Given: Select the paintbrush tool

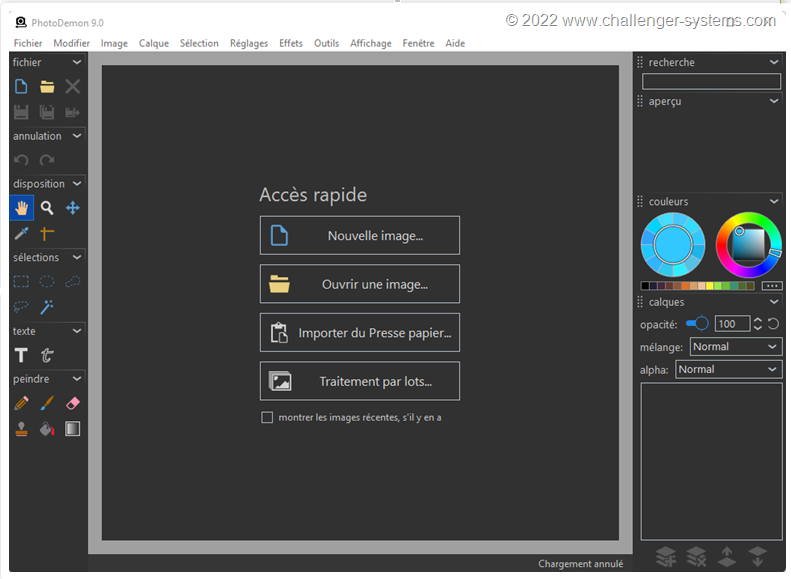Looking at the screenshot, I should 47,403.
